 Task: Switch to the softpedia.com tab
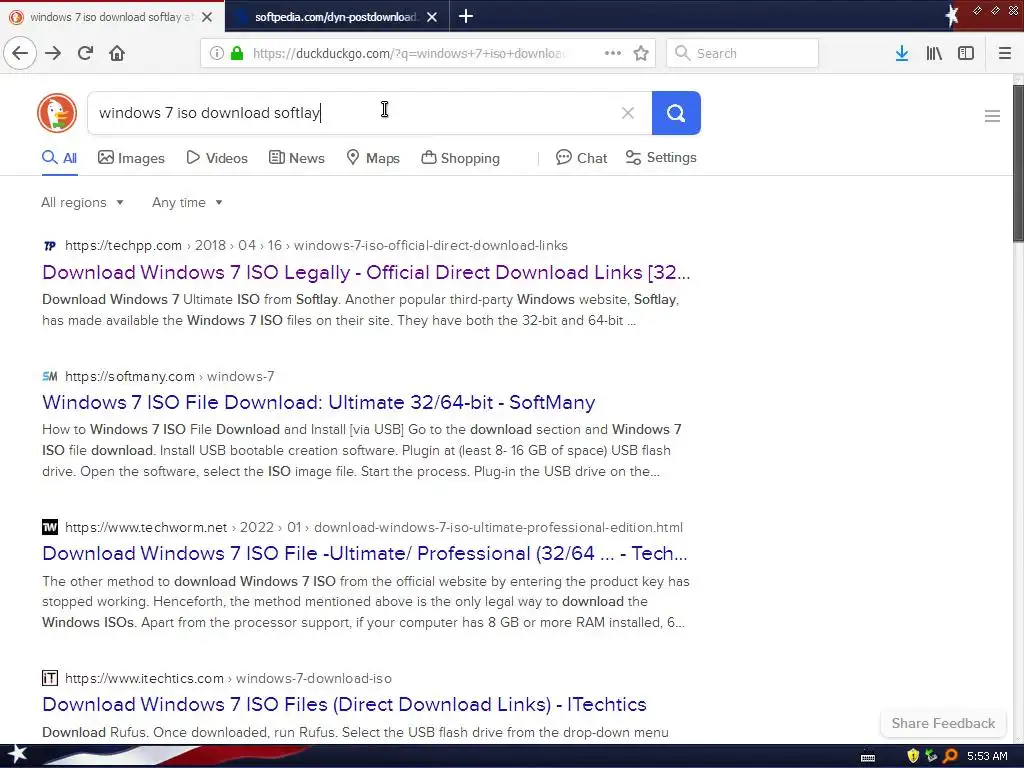(337, 17)
